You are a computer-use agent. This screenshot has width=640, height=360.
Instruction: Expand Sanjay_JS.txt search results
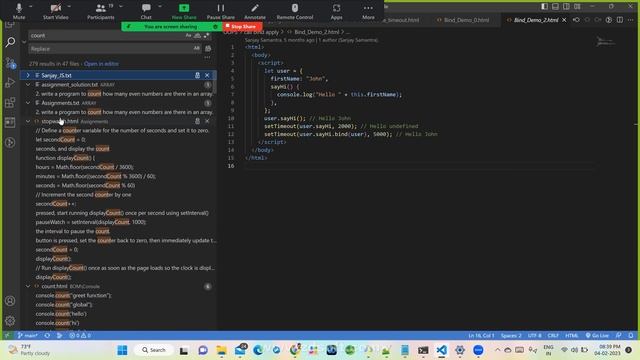(28, 76)
